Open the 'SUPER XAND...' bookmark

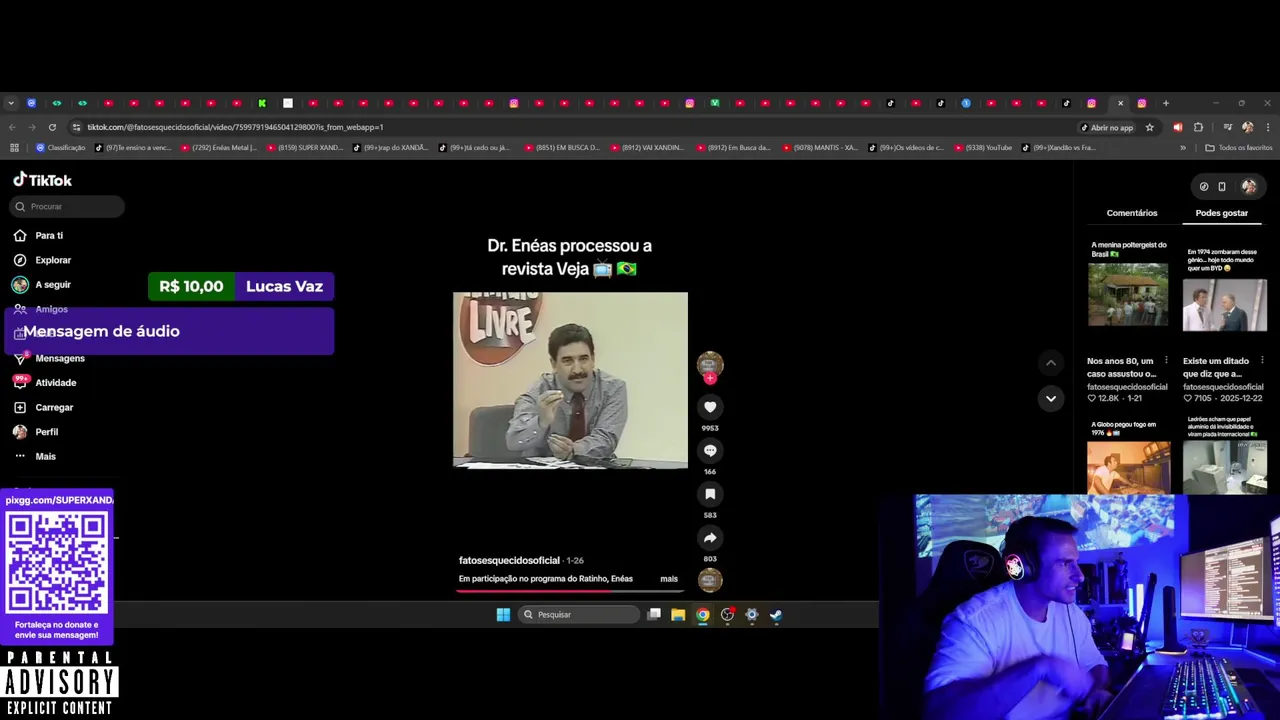[305, 148]
